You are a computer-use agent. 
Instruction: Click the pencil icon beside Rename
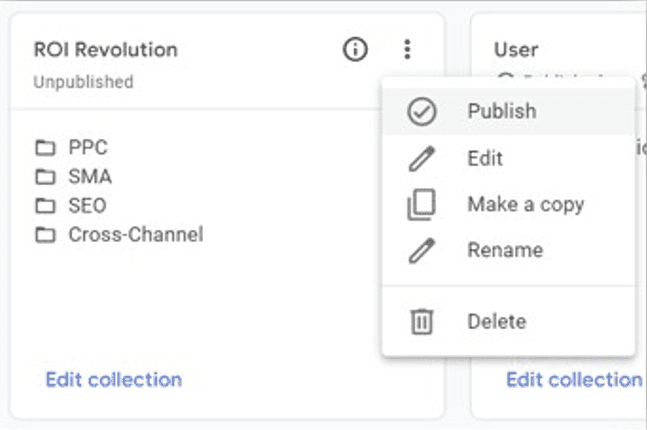[421, 250]
